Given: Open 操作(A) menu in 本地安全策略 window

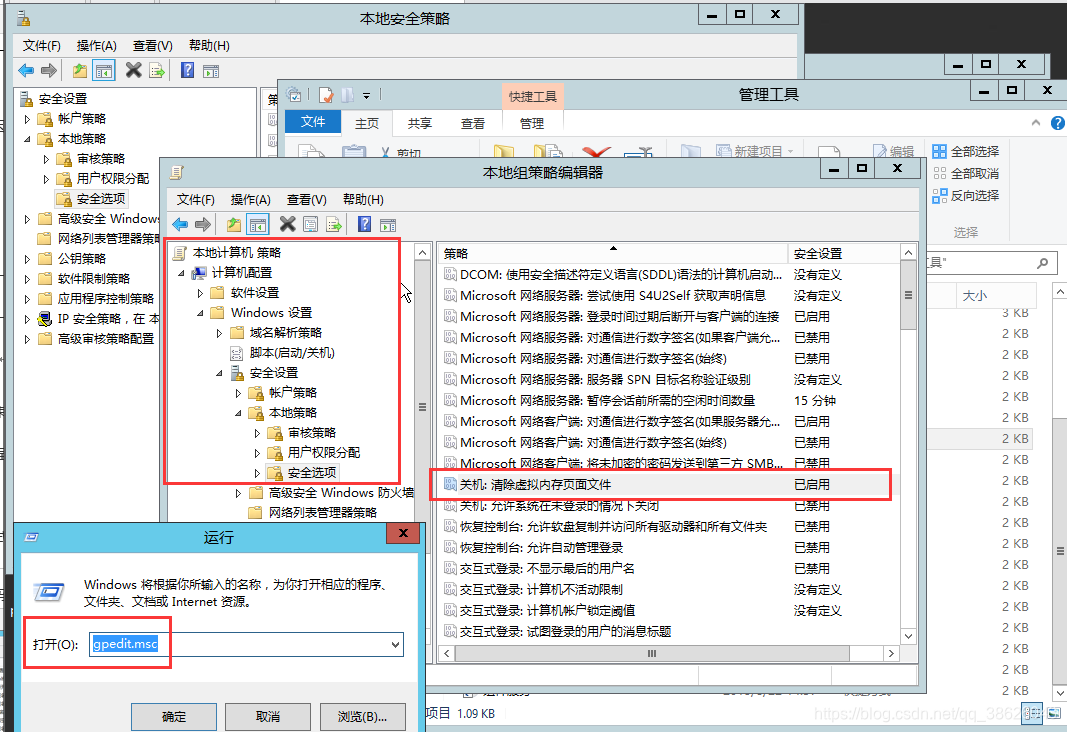Looking at the screenshot, I should 97,46.
